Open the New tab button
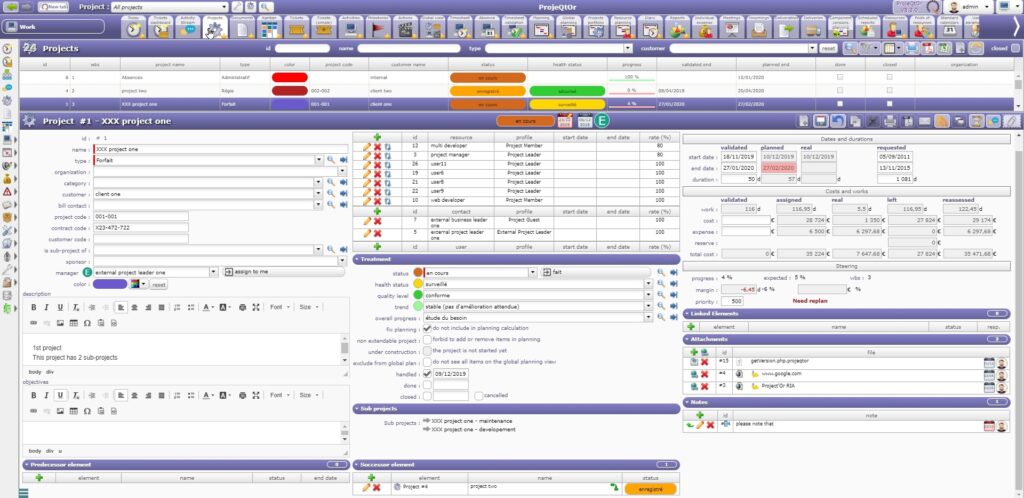This screenshot has width=1024, height=498. pos(54,7)
